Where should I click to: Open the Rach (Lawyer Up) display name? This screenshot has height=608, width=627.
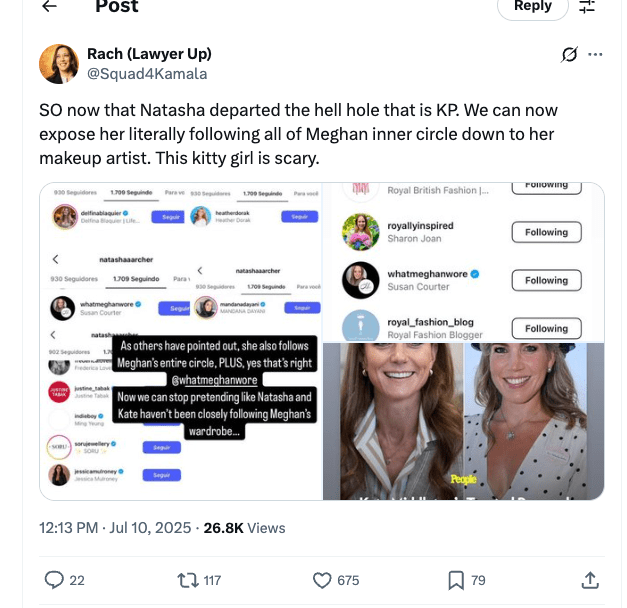149,54
